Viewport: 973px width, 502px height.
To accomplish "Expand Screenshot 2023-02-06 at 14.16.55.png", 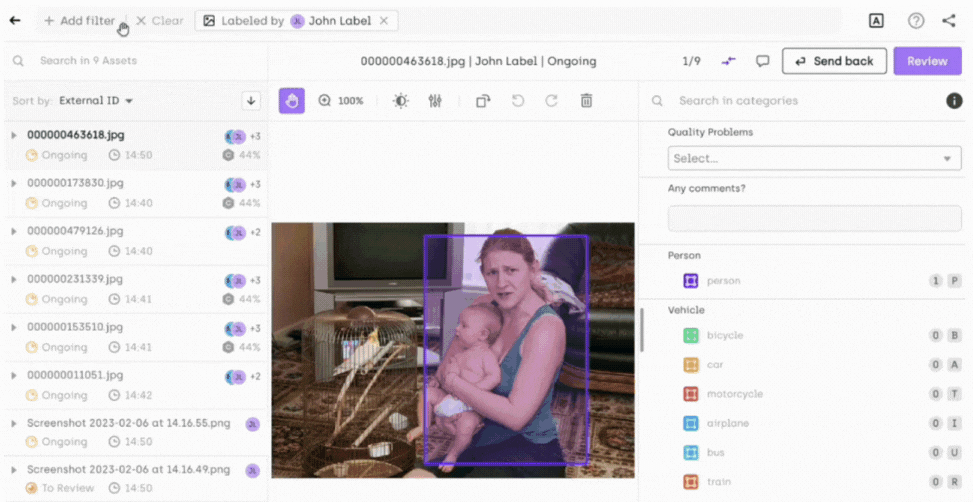I will point(13,423).
